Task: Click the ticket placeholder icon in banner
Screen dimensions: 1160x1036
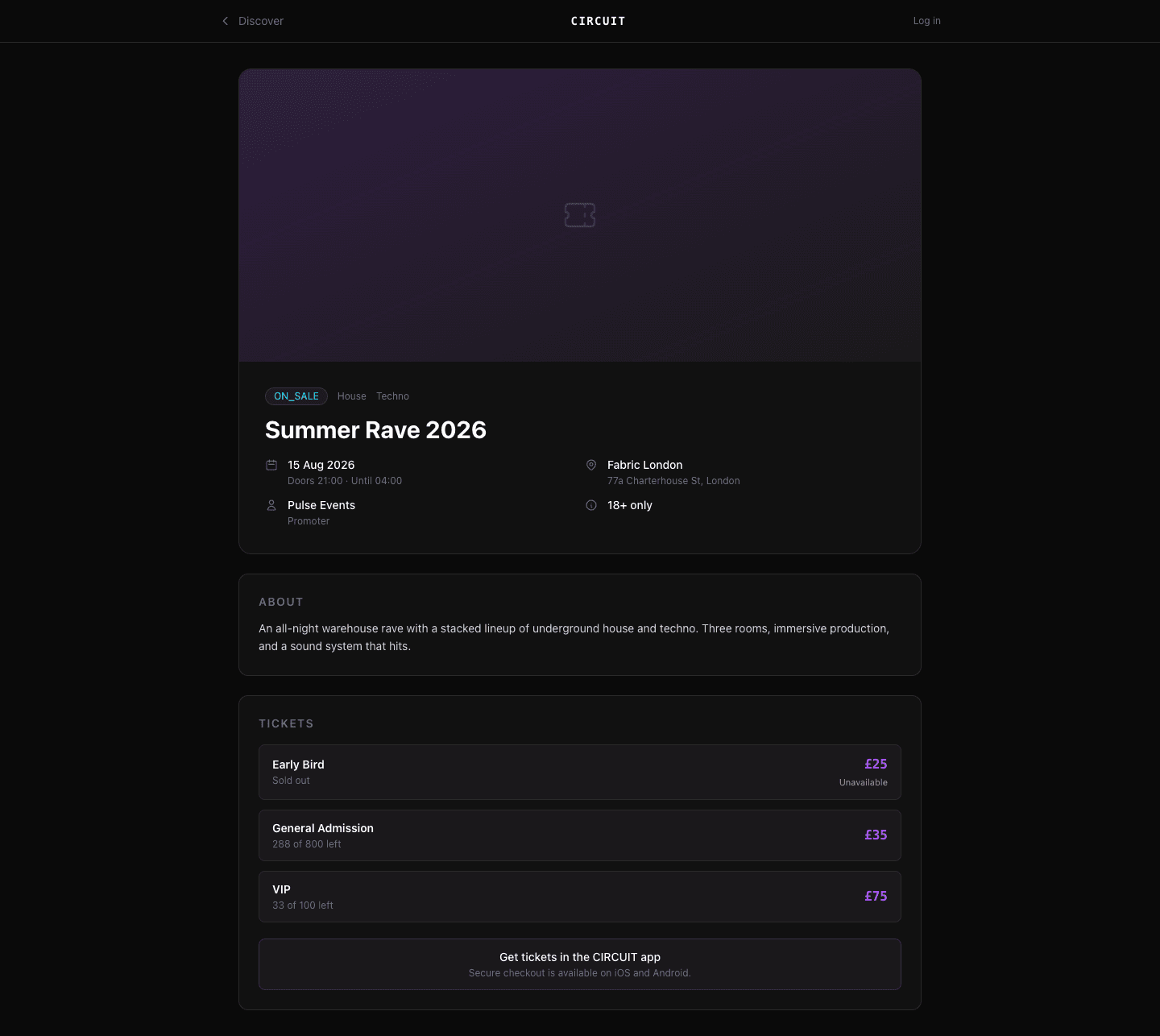Action: (x=580, y=215)
